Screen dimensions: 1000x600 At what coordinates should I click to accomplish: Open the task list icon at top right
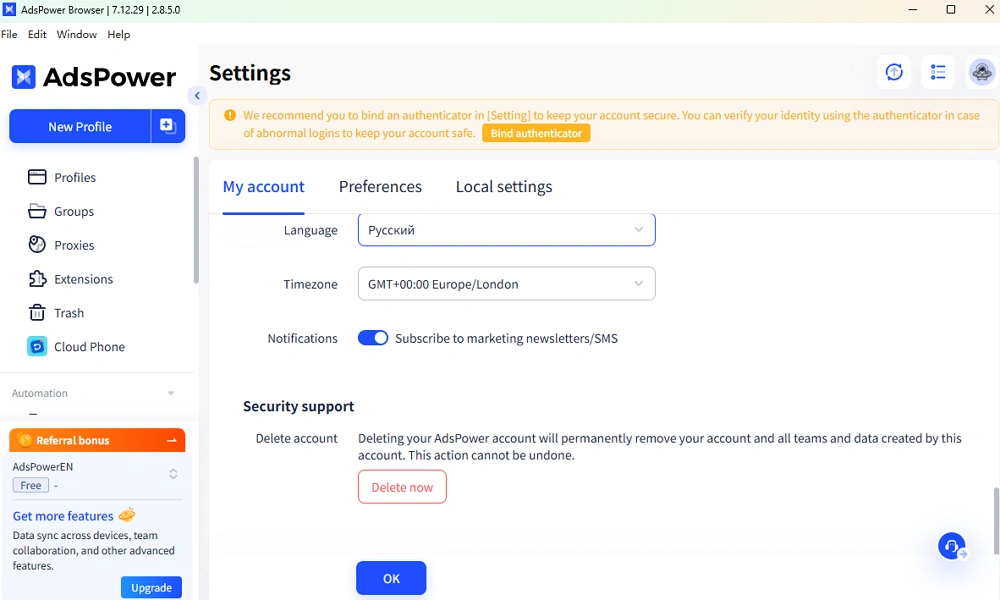(938, 72)
